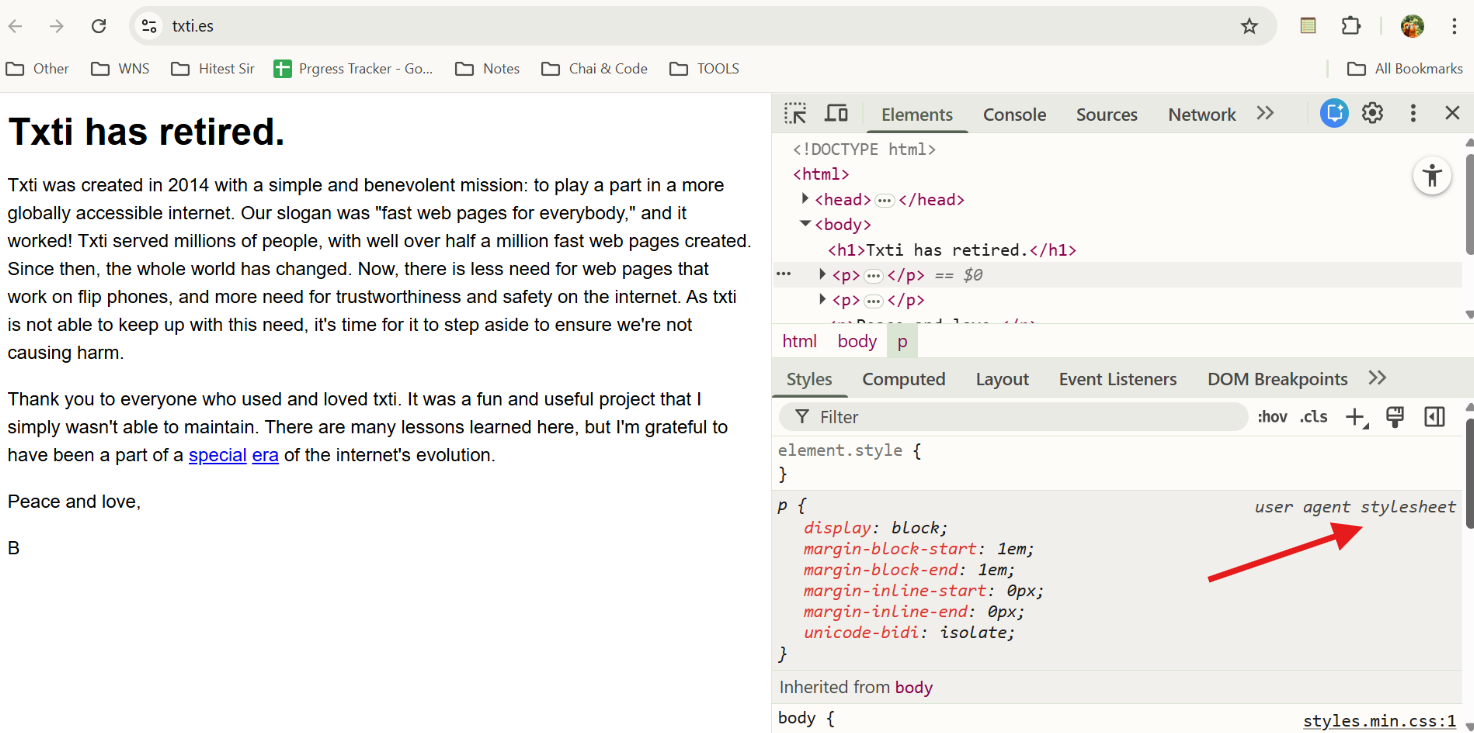Select html in the breadcrumb bar
Screen dimensions: 1474x733
click(x=800, y=341)
